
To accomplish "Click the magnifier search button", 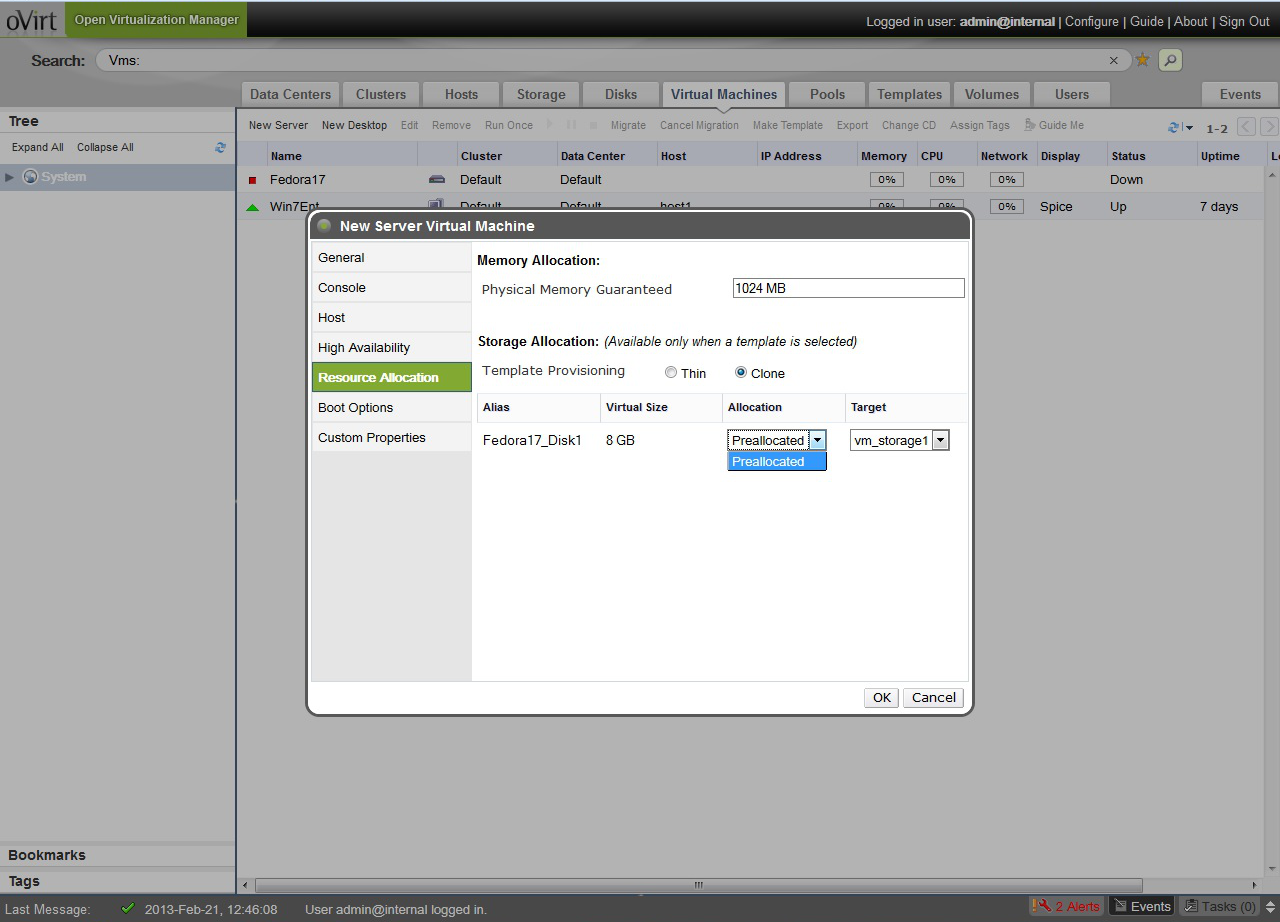I will [x=1170, y=60].
